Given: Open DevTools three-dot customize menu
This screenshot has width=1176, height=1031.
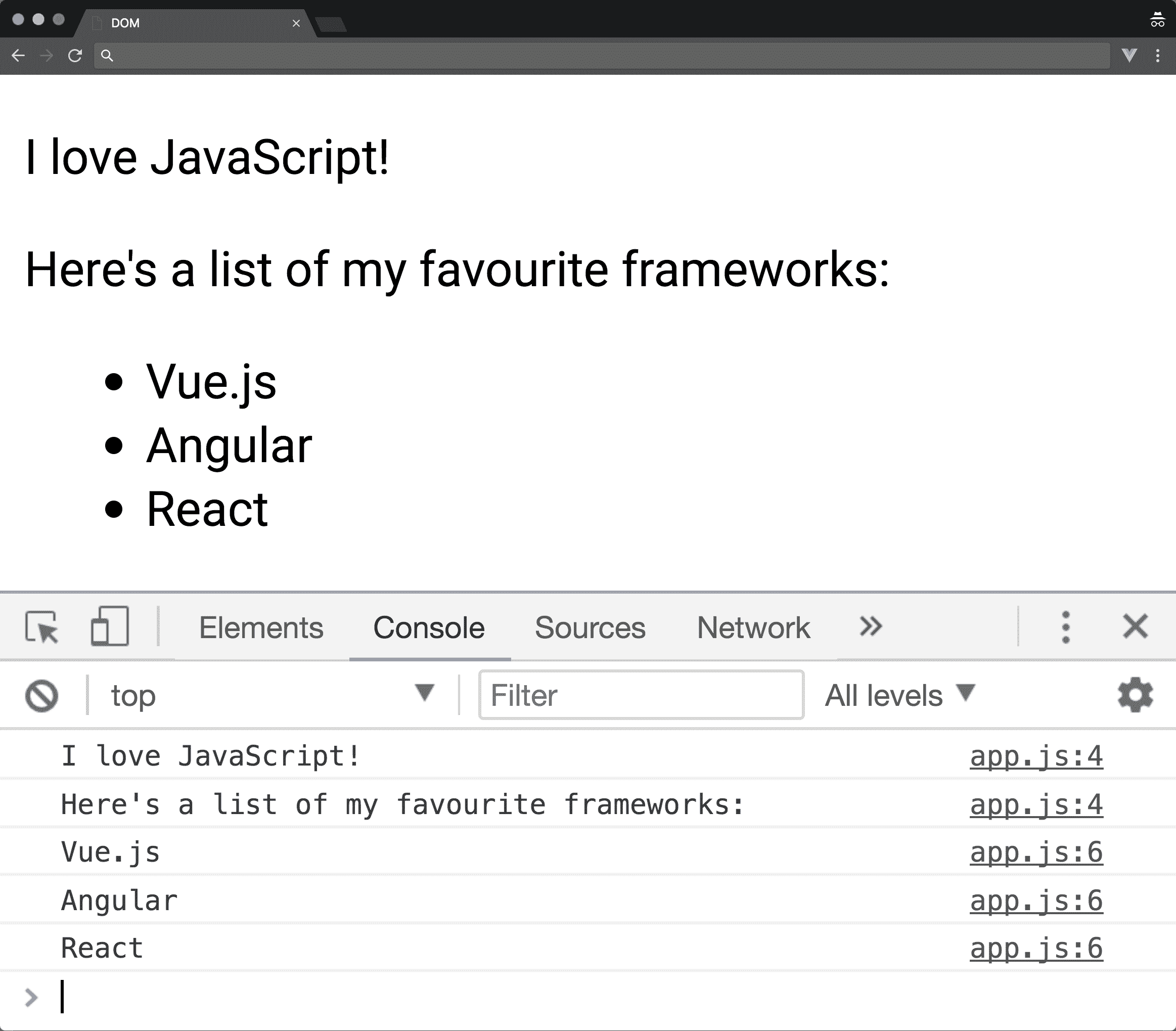Looking at the screenshot, I should pos(1066,627).
